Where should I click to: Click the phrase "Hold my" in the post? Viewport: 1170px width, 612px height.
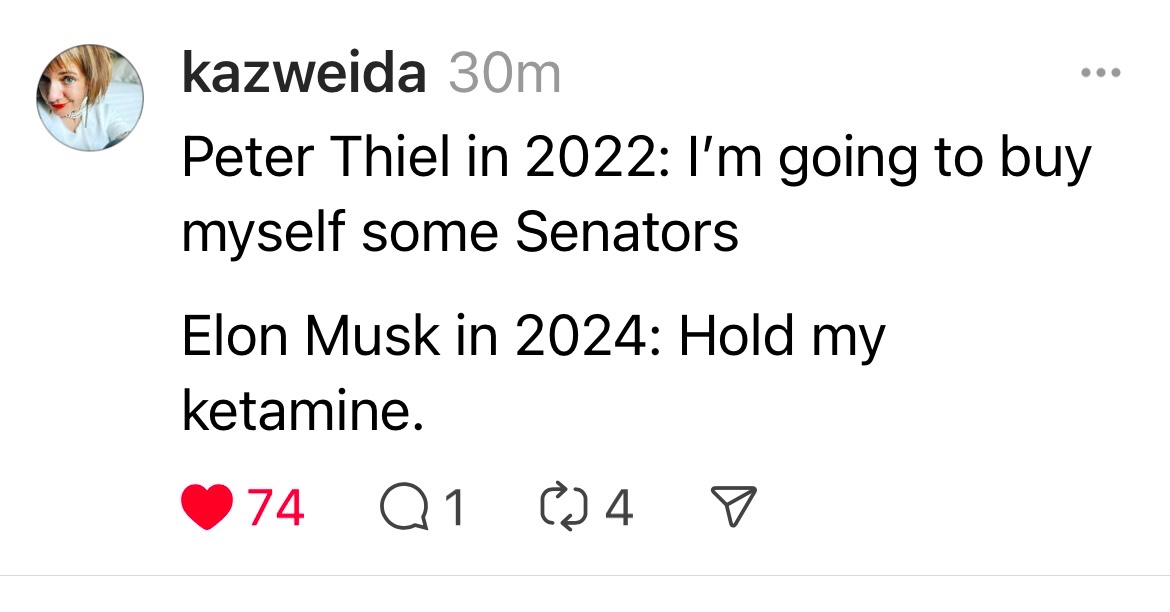(x=782, y=337)
